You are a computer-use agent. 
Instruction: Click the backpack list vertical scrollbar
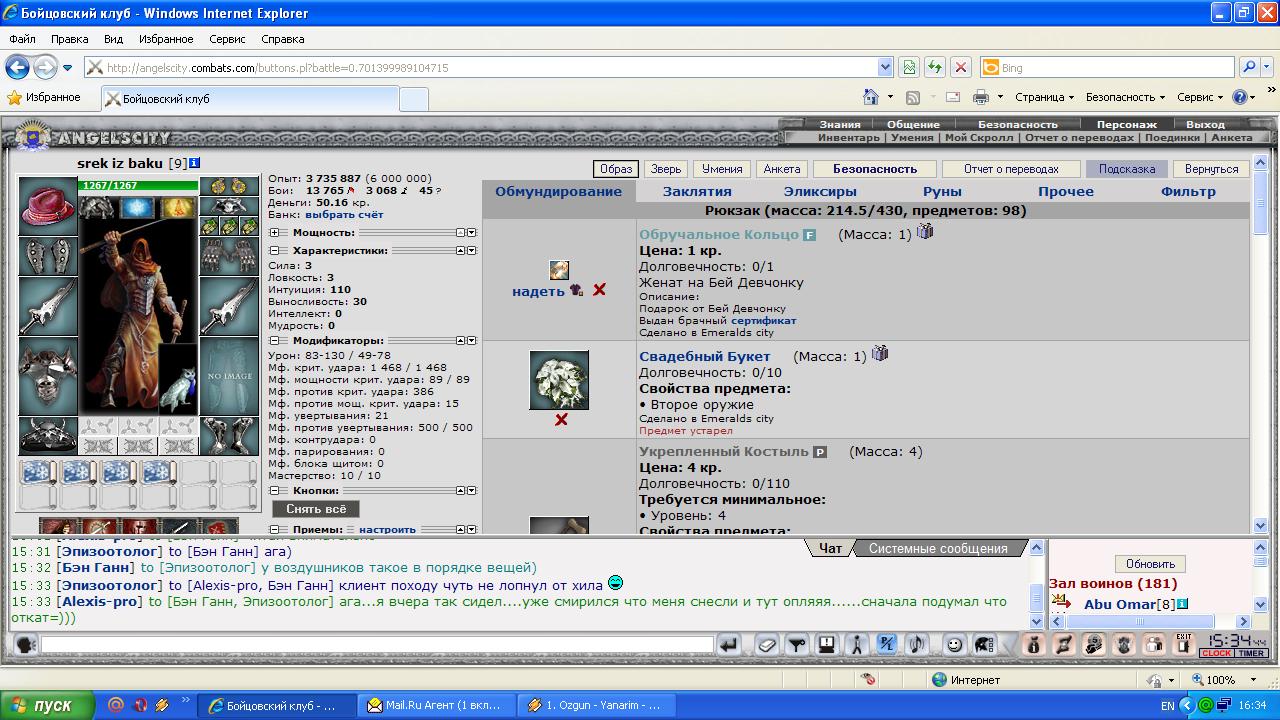[1259, 343]
